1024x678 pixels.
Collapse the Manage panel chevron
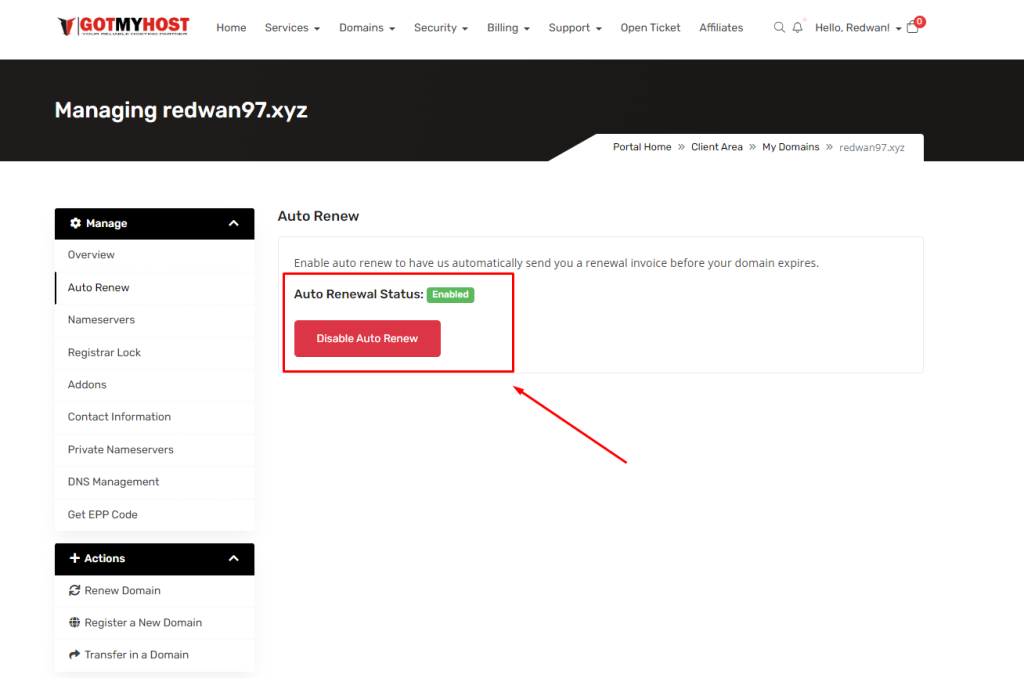(234, 224)
